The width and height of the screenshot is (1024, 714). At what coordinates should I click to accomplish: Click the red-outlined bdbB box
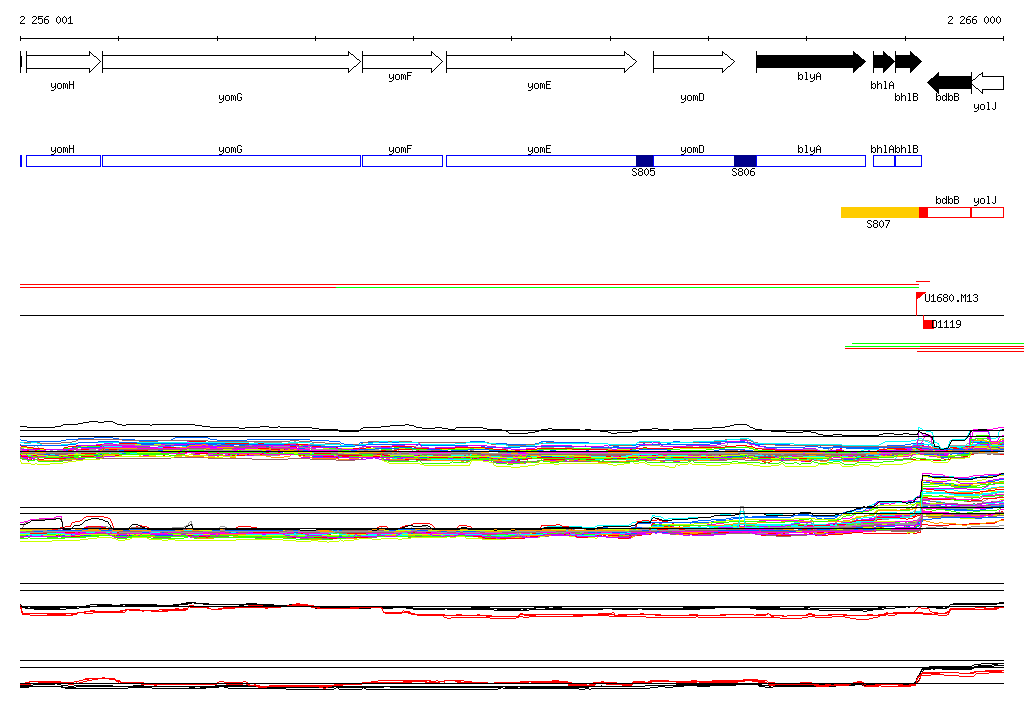pos(949,212)
